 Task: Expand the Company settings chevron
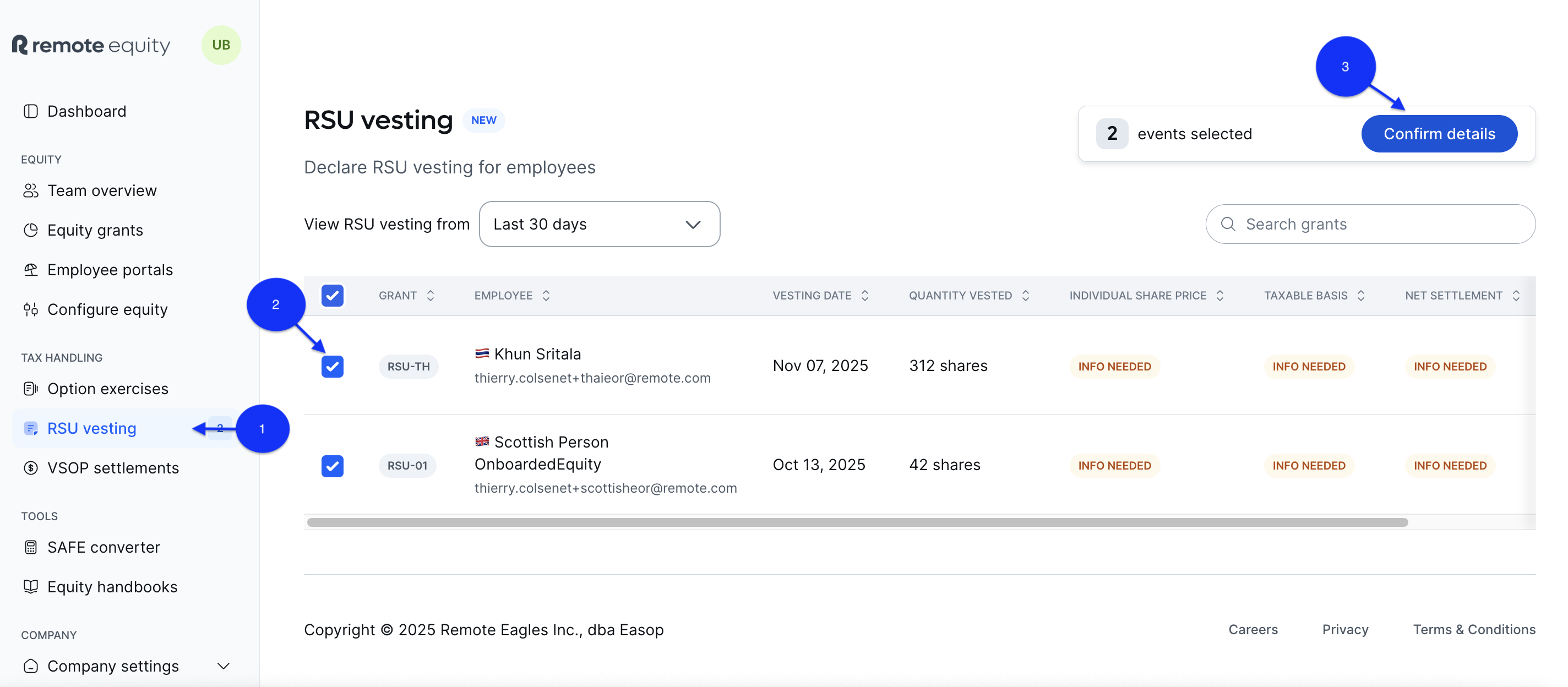pyautogui.click(x=224, y=666)
